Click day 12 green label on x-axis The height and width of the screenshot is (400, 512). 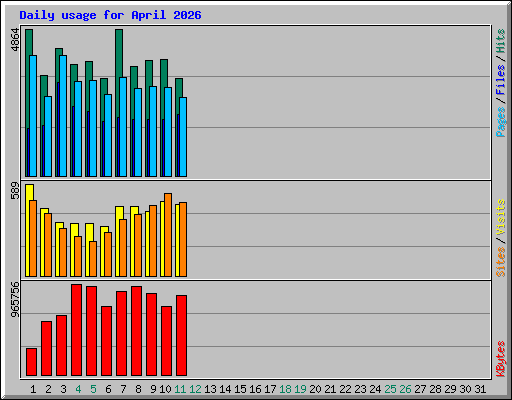click(x=195, y=389)
